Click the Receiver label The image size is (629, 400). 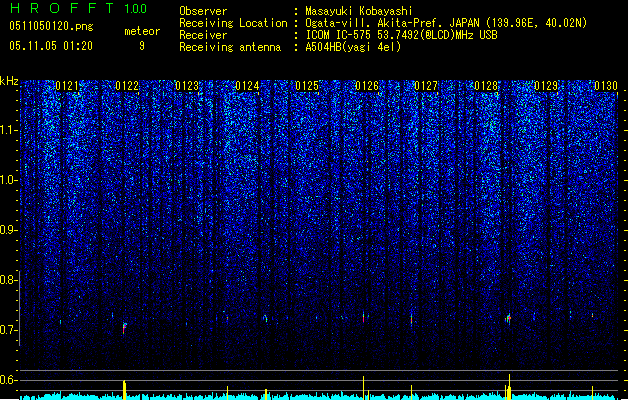coord(203,35)
